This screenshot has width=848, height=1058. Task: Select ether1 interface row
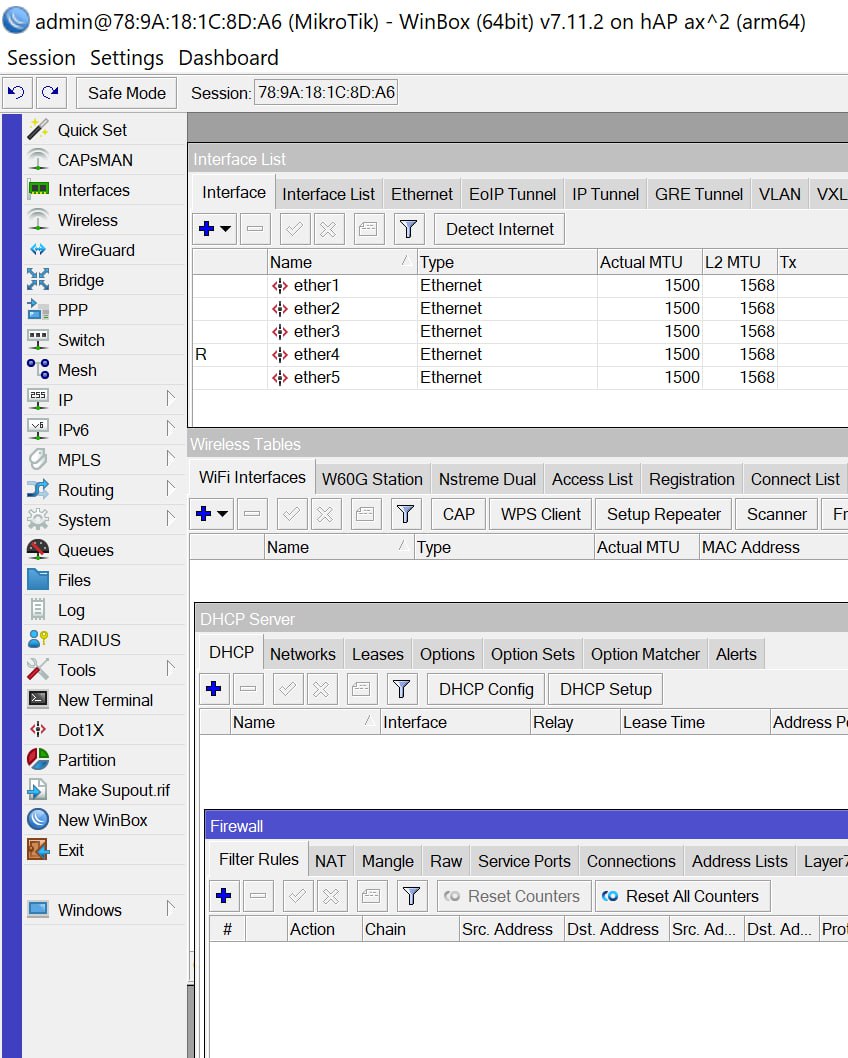click(519, 285)
